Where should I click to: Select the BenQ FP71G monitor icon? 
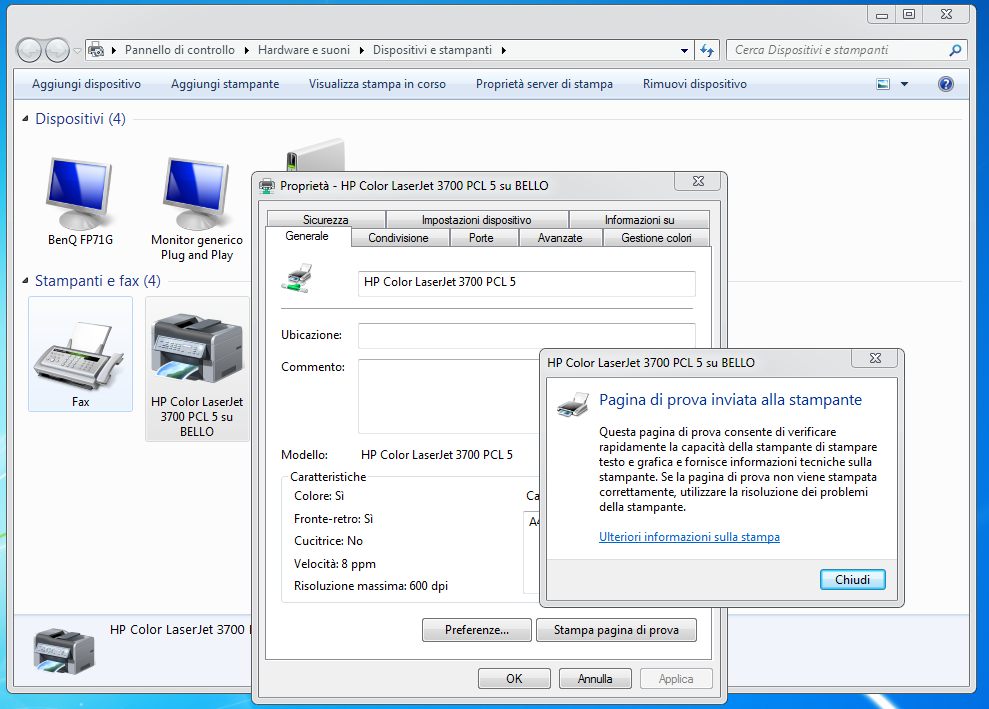[x=80, y=193]
